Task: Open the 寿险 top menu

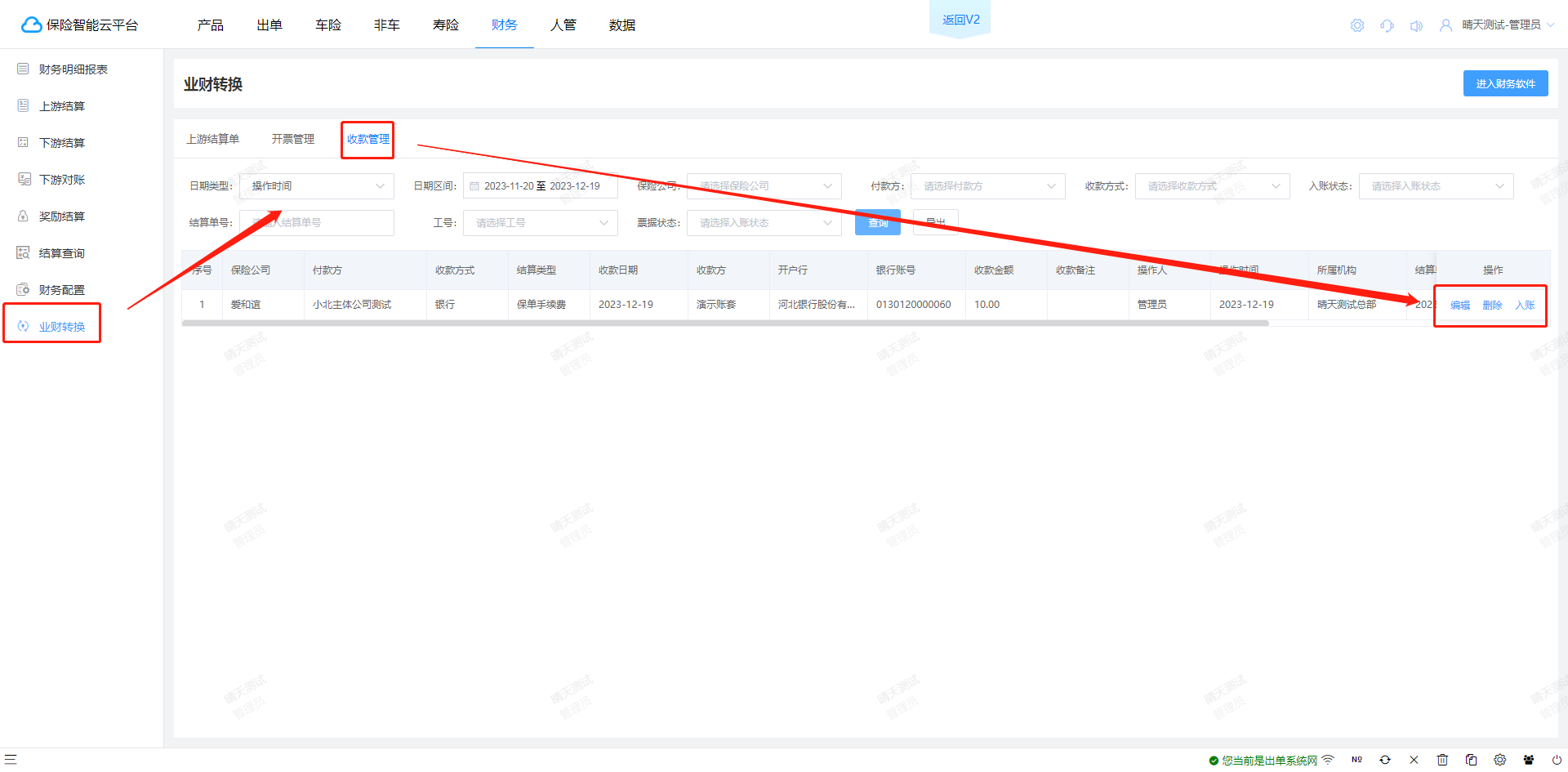Action: (446, 25)
